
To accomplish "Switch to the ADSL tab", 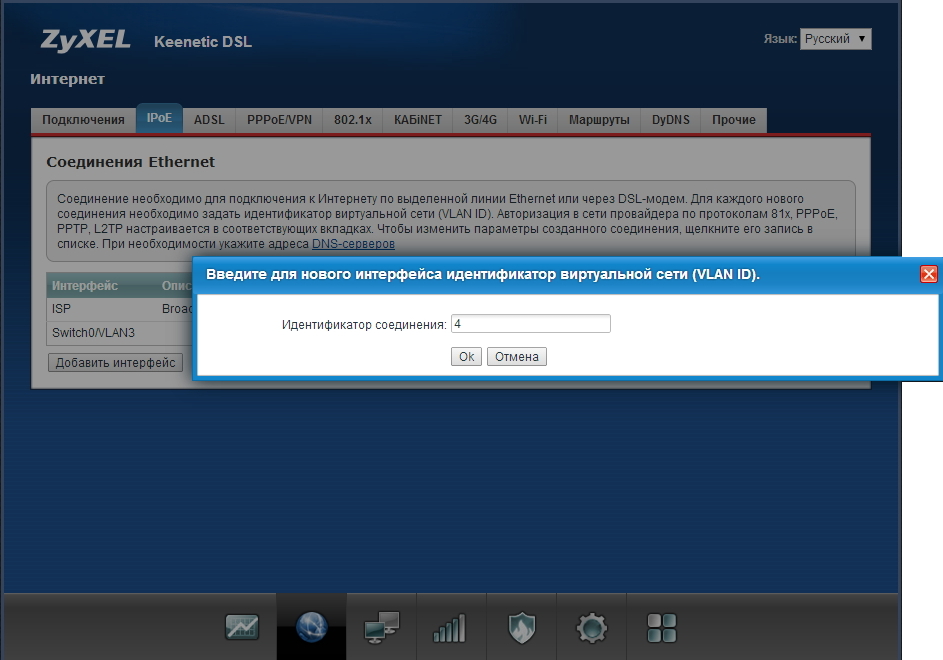I will [x=209, y=120].
